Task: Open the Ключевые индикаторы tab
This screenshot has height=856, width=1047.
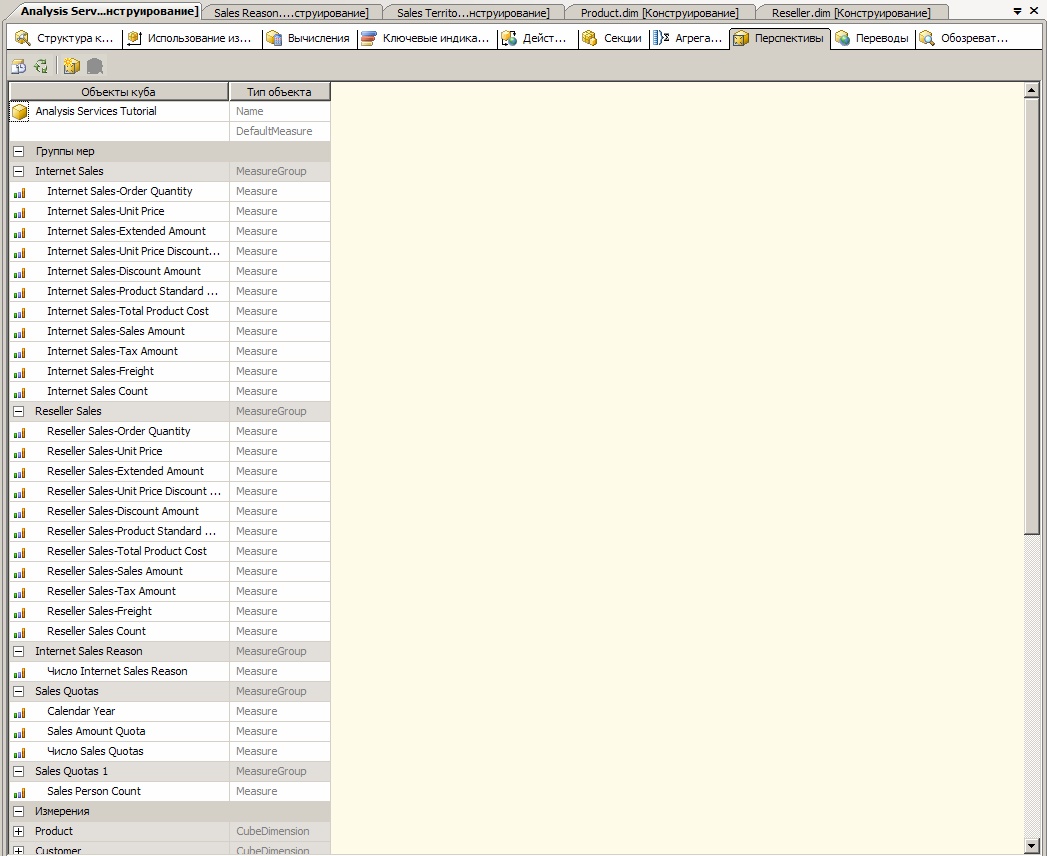Action: point(426,39)
